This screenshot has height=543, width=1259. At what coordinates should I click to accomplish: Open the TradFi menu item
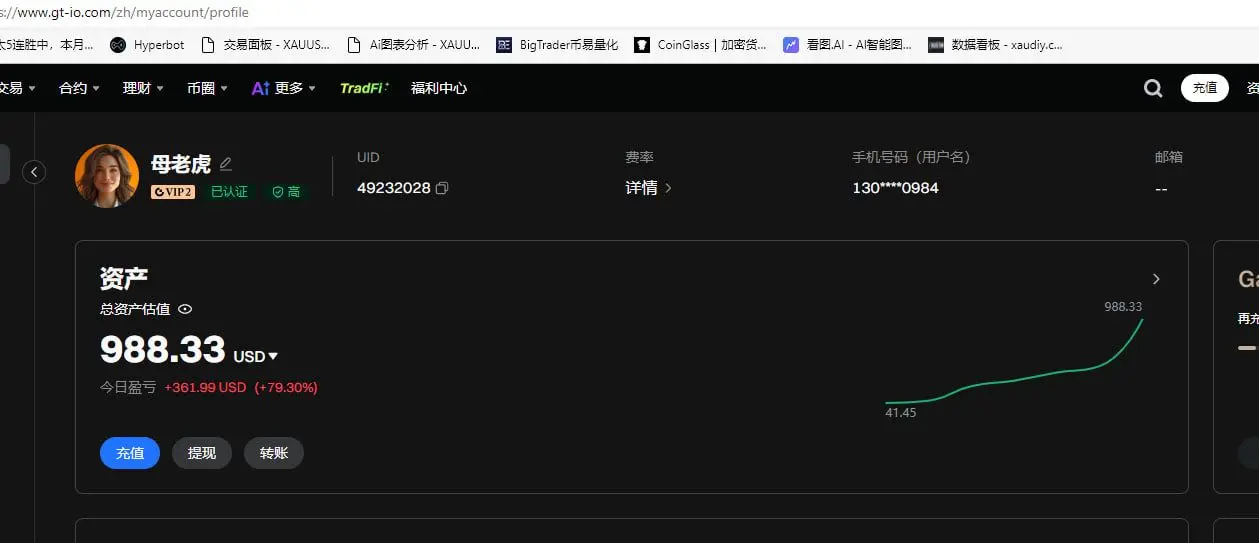click(x=364, y=88)
